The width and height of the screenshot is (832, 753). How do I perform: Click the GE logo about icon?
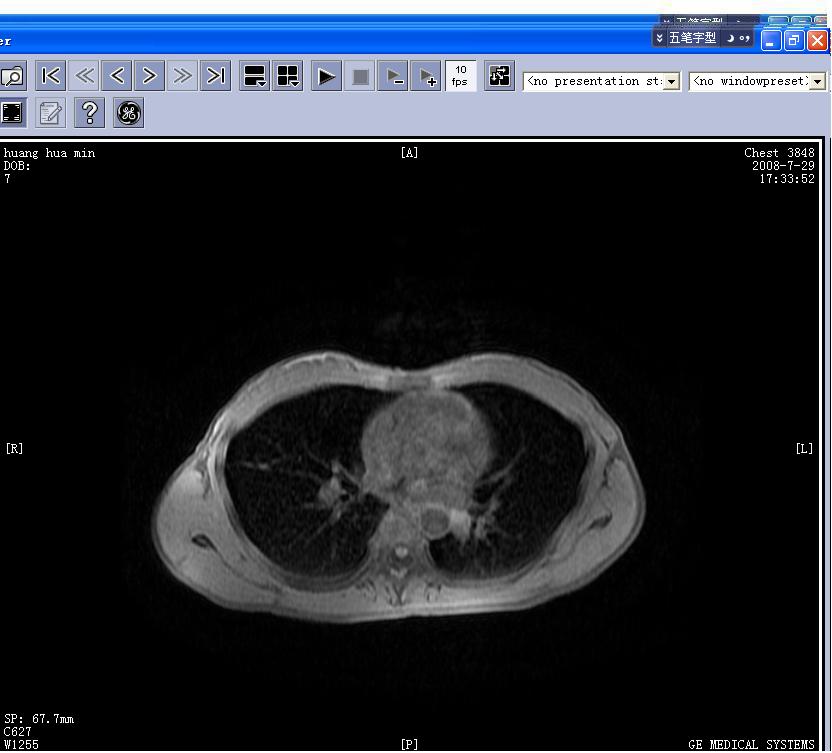[128, 112]
